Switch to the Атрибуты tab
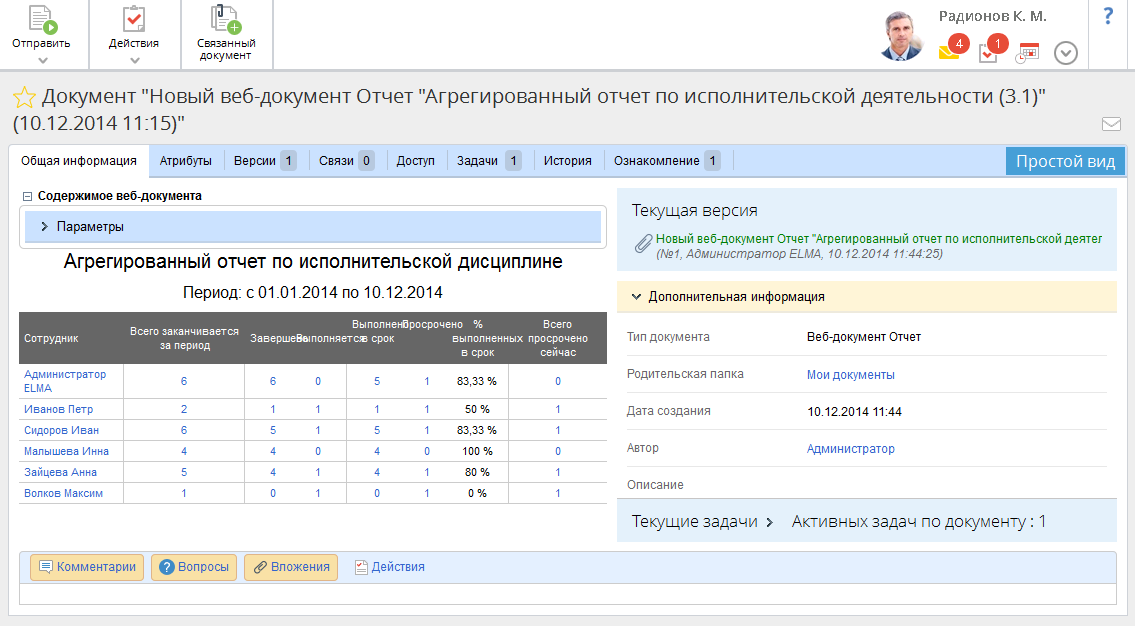This screenshot has width=1135, height=626. (185, 161)
